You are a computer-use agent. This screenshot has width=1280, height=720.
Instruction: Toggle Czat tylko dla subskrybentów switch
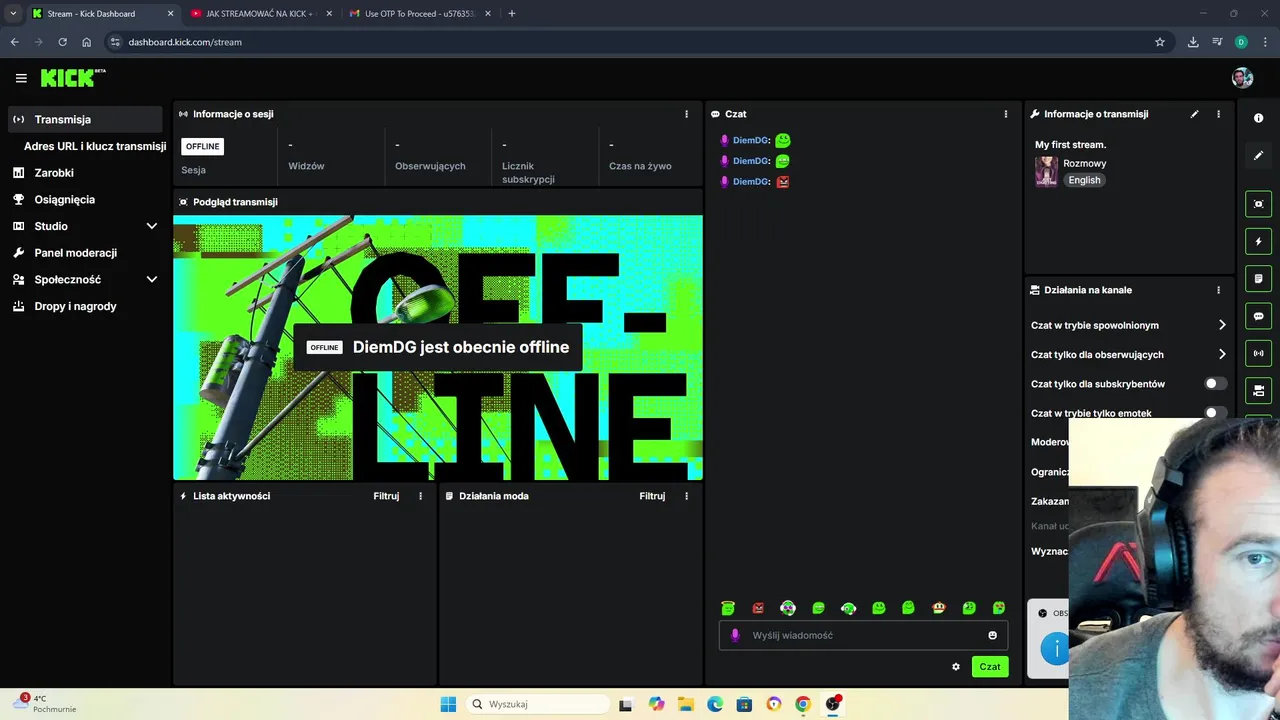1215,384
